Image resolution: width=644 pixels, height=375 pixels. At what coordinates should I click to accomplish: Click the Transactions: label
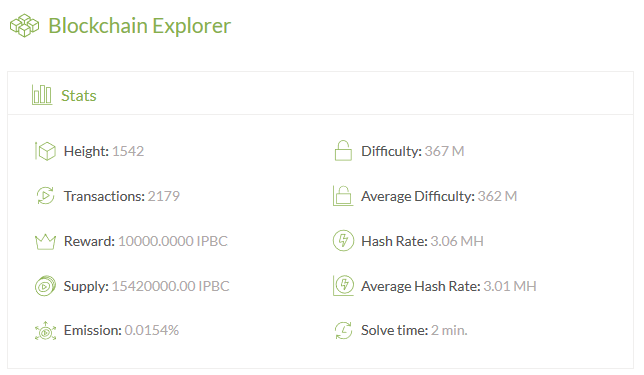(104, 196)
